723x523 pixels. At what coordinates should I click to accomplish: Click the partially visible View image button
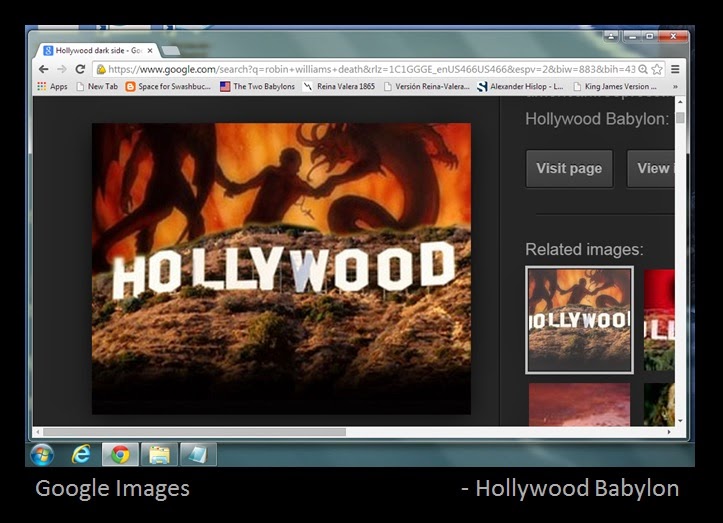(x=651, y=168)
